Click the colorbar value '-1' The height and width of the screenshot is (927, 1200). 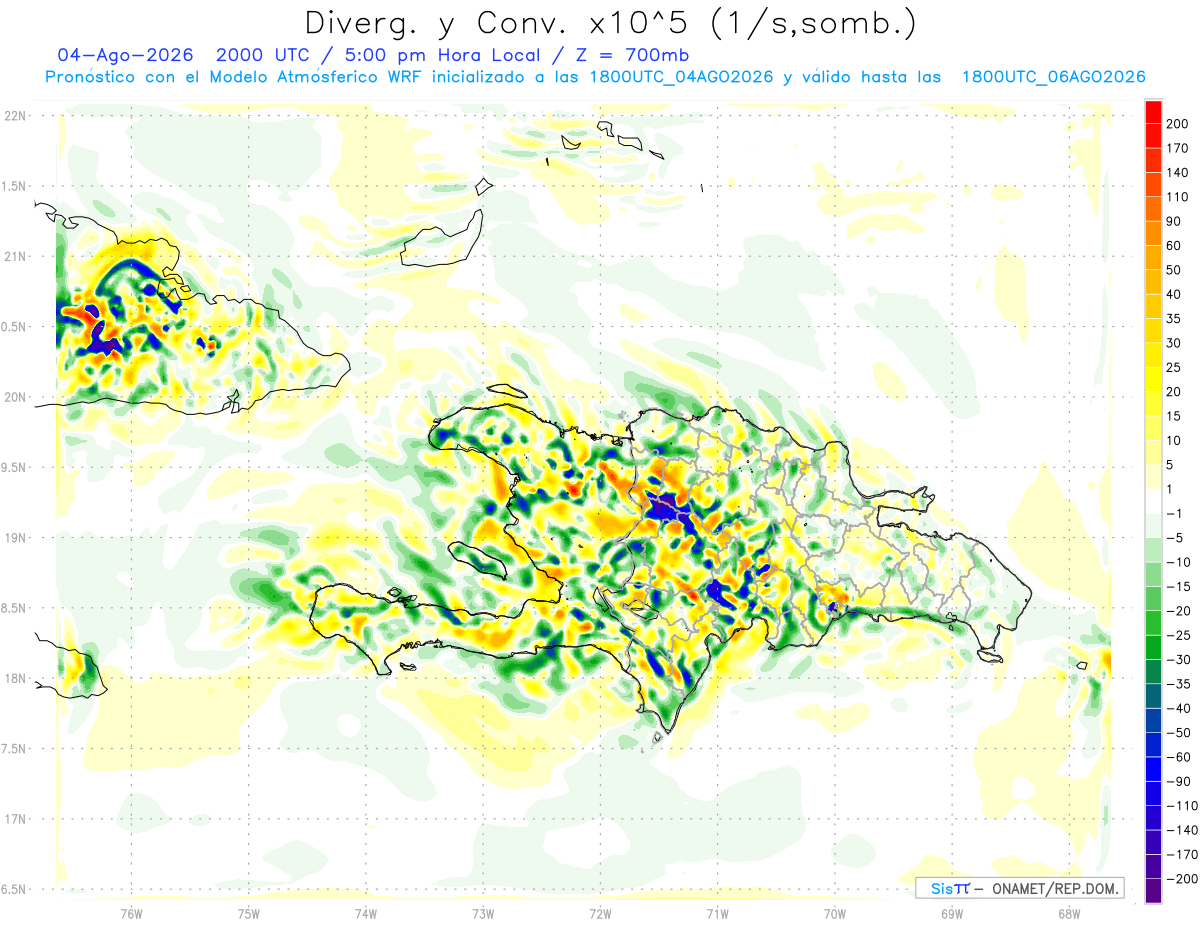[x=1174, y=513]
